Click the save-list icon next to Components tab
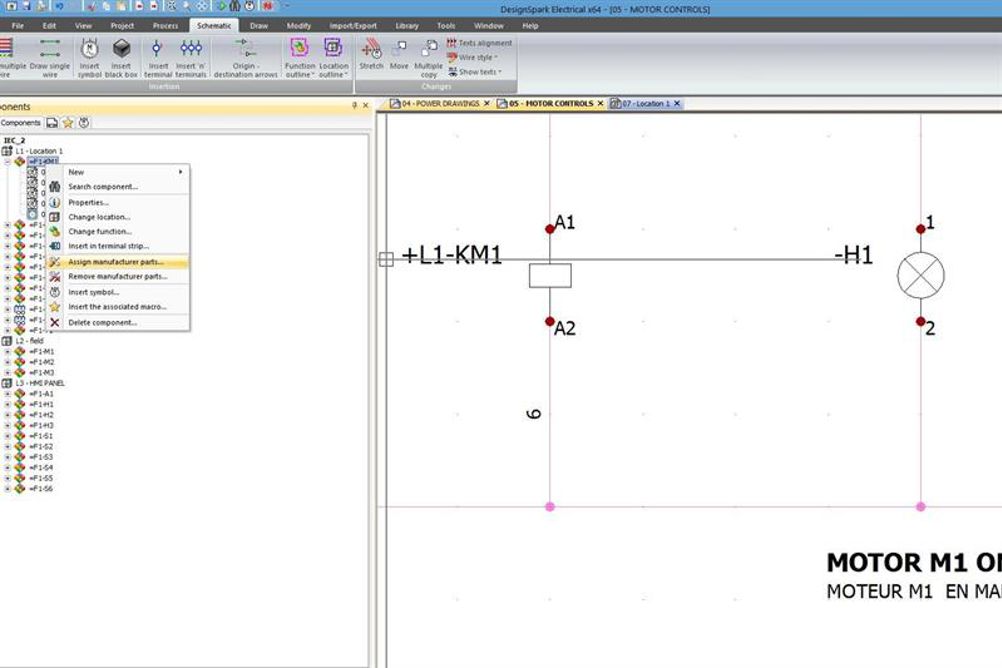 tap(52, 123)
